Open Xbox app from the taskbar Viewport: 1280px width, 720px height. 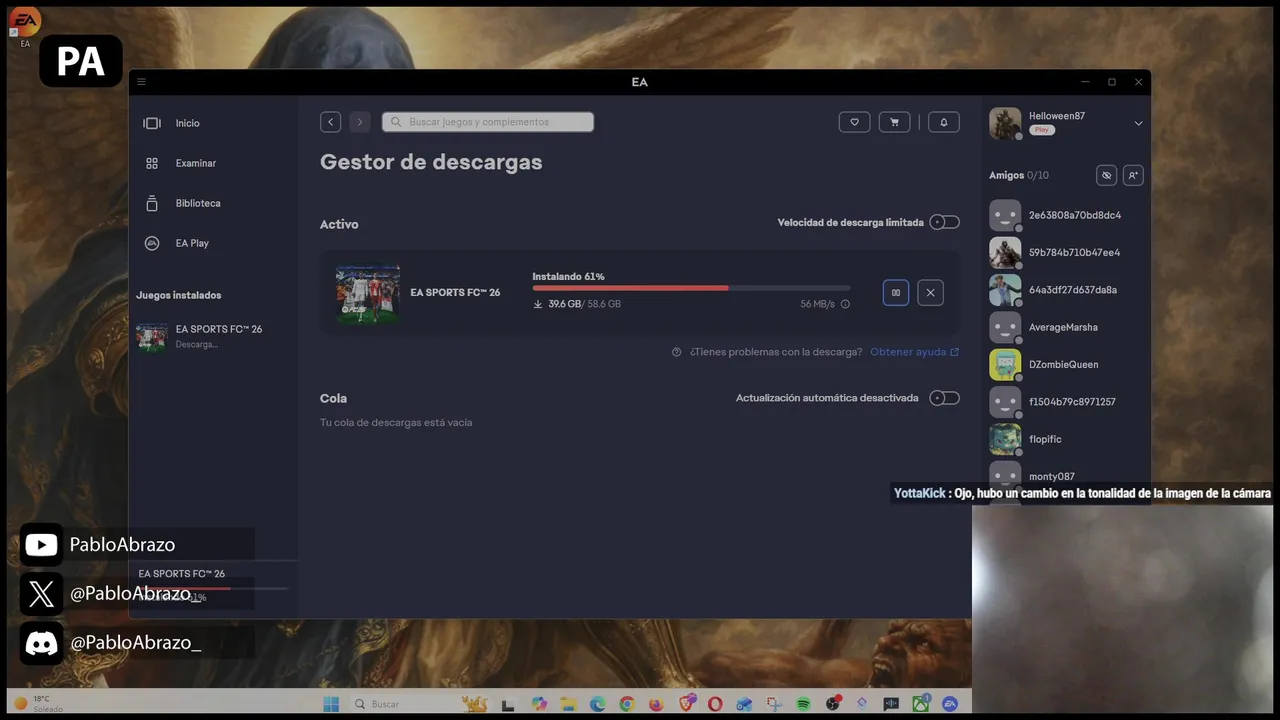point(921,704)
